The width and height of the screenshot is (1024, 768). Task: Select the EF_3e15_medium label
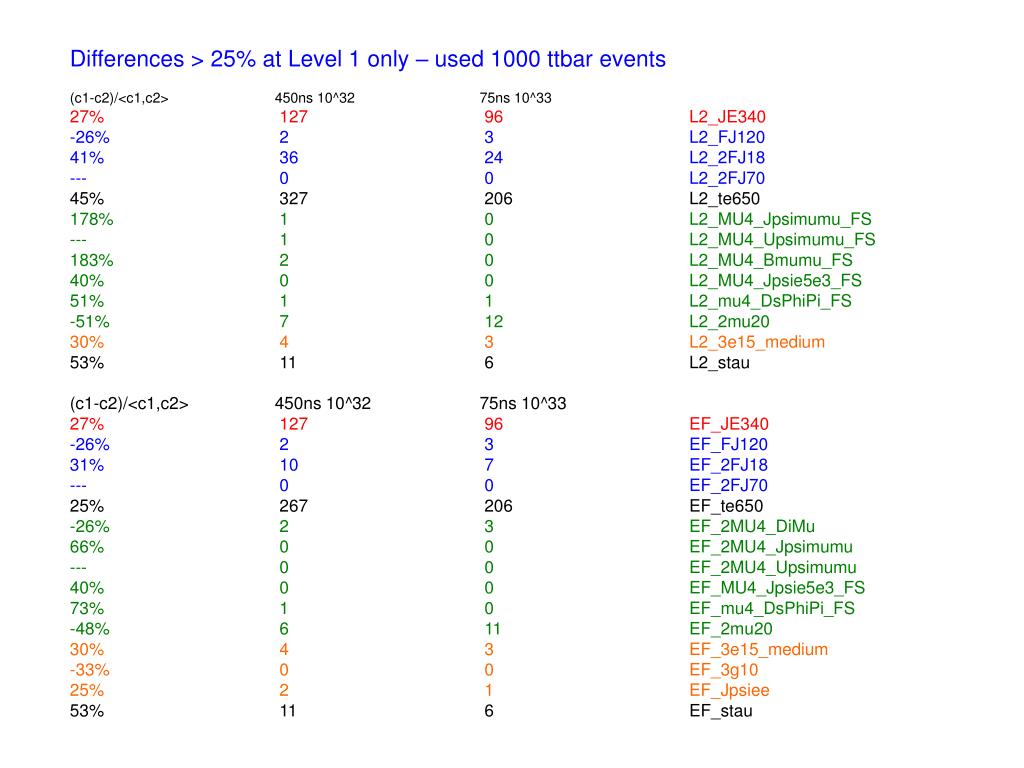tap(759, 650)
